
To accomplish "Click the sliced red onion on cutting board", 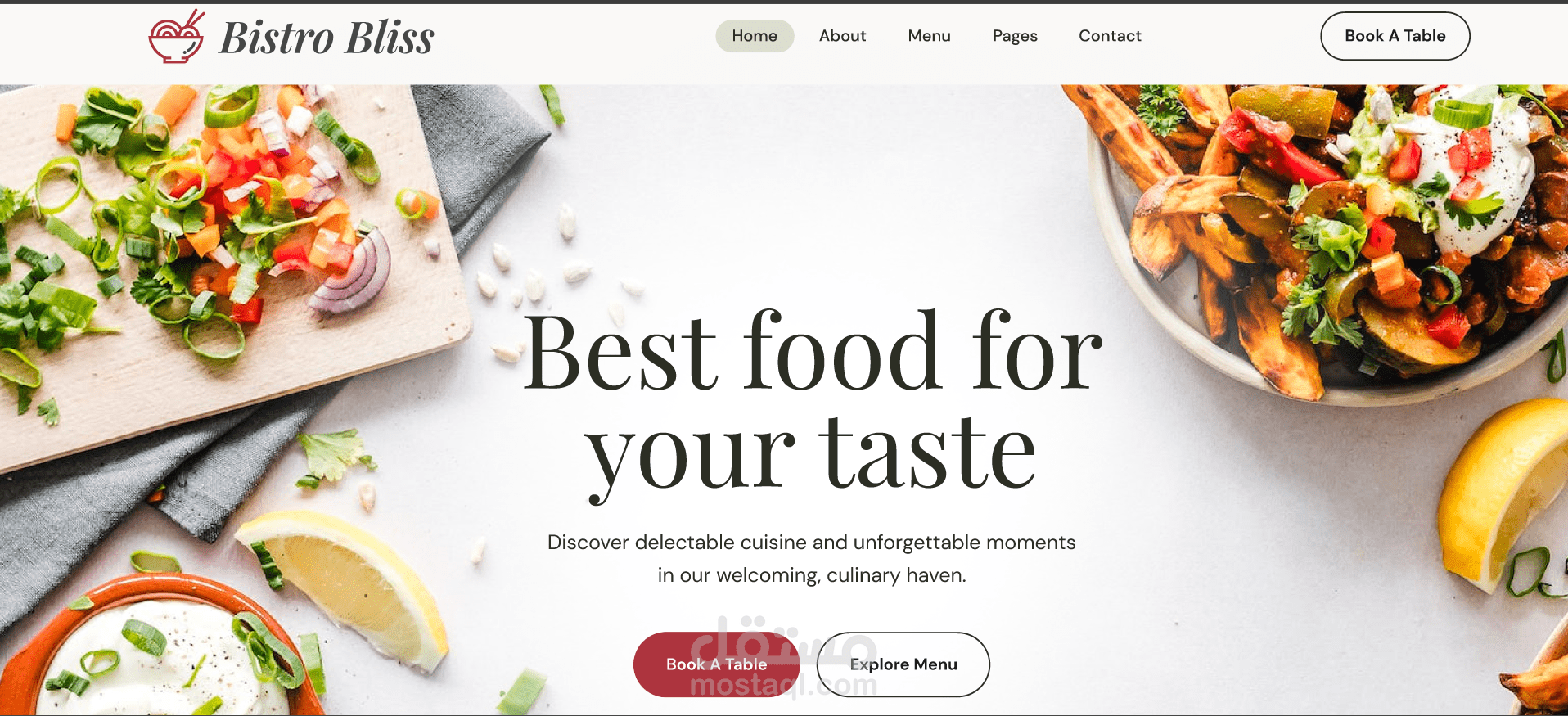I will (354, 274).
